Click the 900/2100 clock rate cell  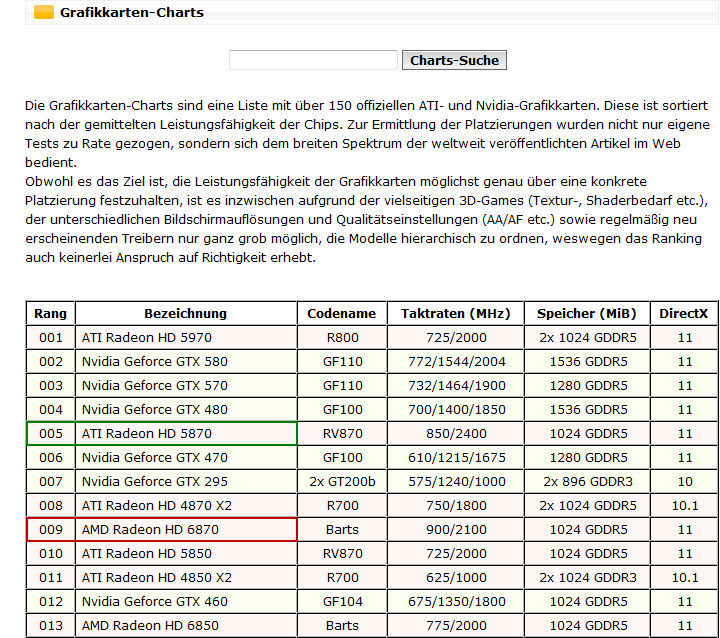pos(456,530)
